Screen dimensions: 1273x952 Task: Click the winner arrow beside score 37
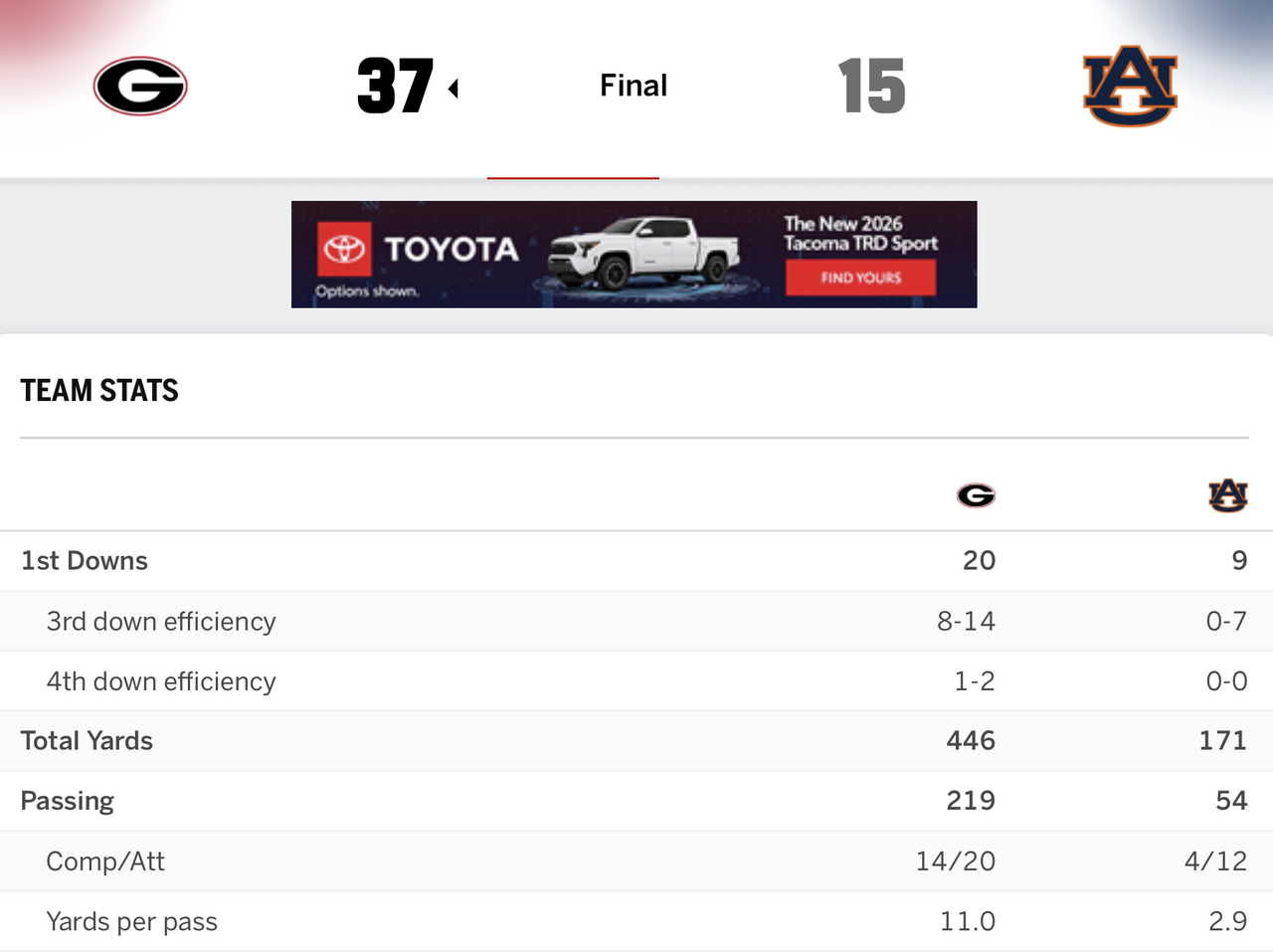pos(454,89)
